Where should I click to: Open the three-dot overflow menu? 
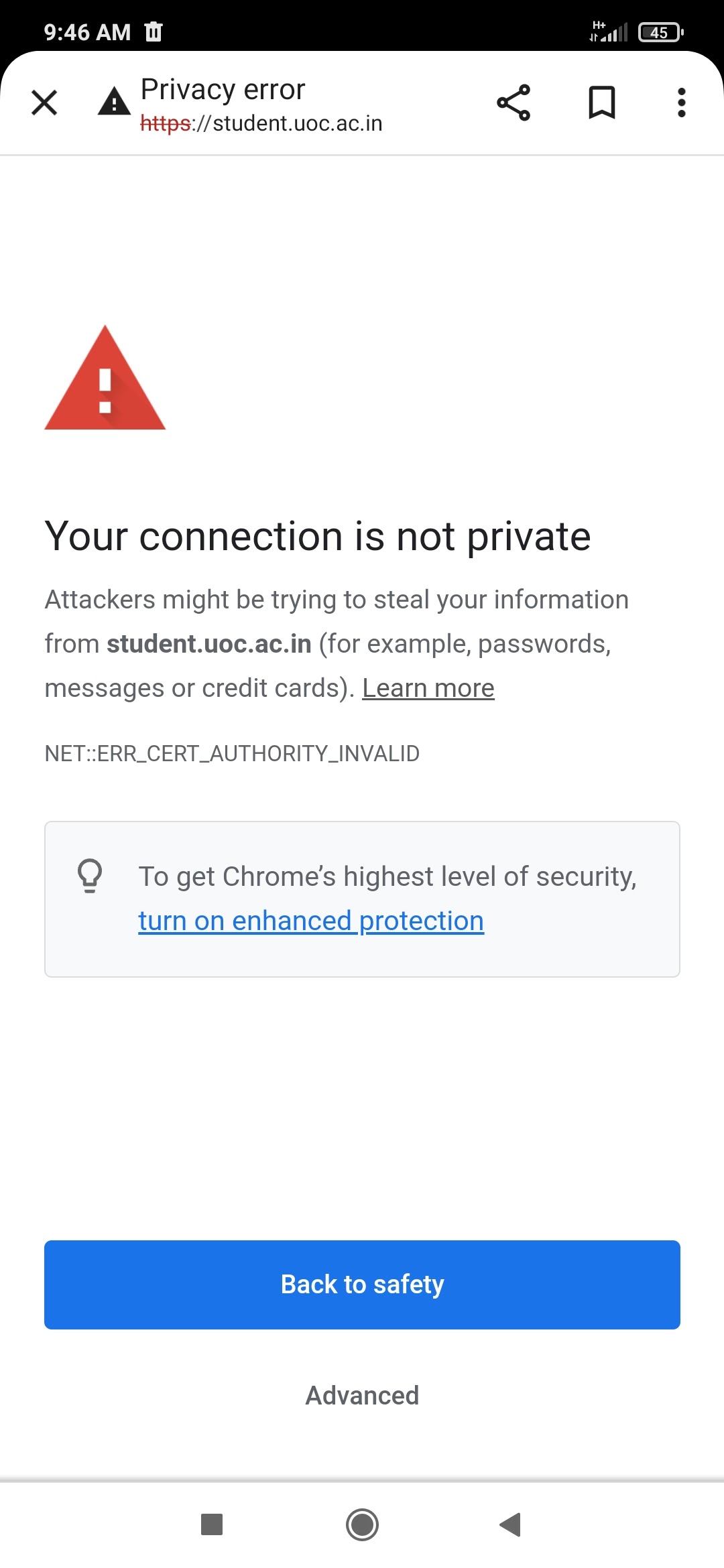click(681, 103)
